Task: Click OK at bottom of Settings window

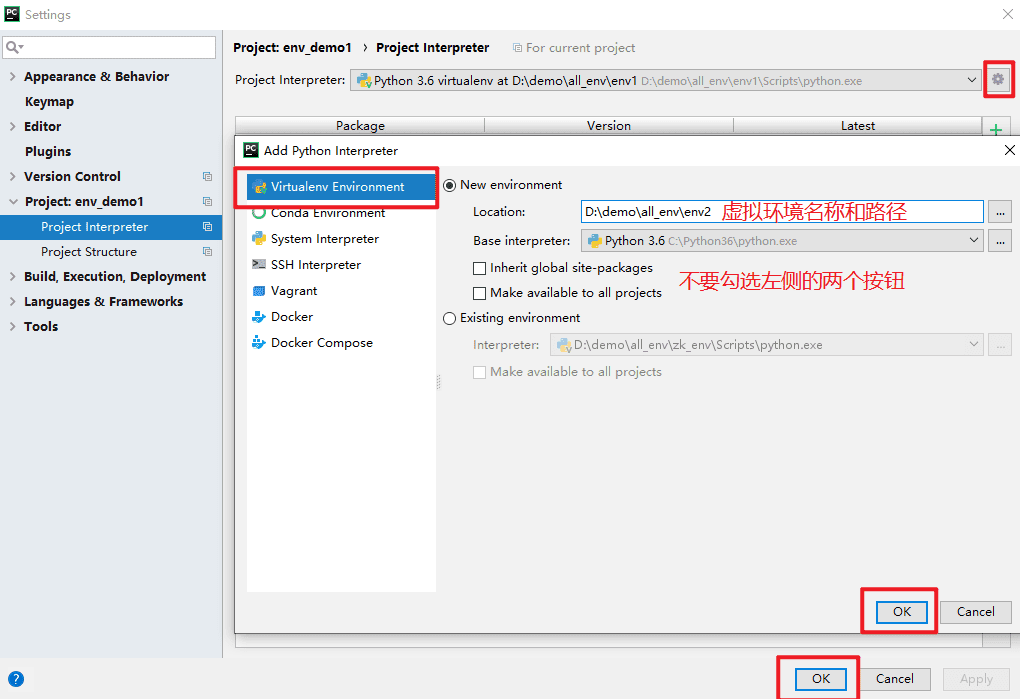Action: click(x=821, y=679)
